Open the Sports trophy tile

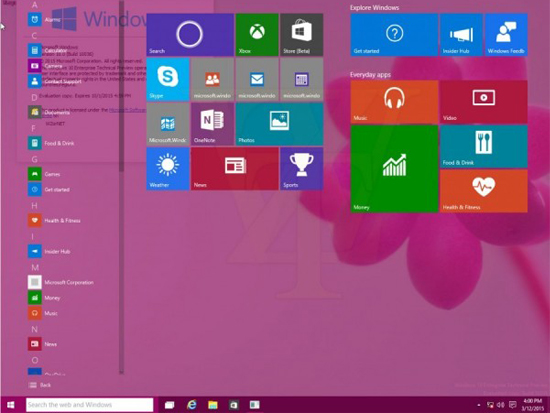[302, 169]
